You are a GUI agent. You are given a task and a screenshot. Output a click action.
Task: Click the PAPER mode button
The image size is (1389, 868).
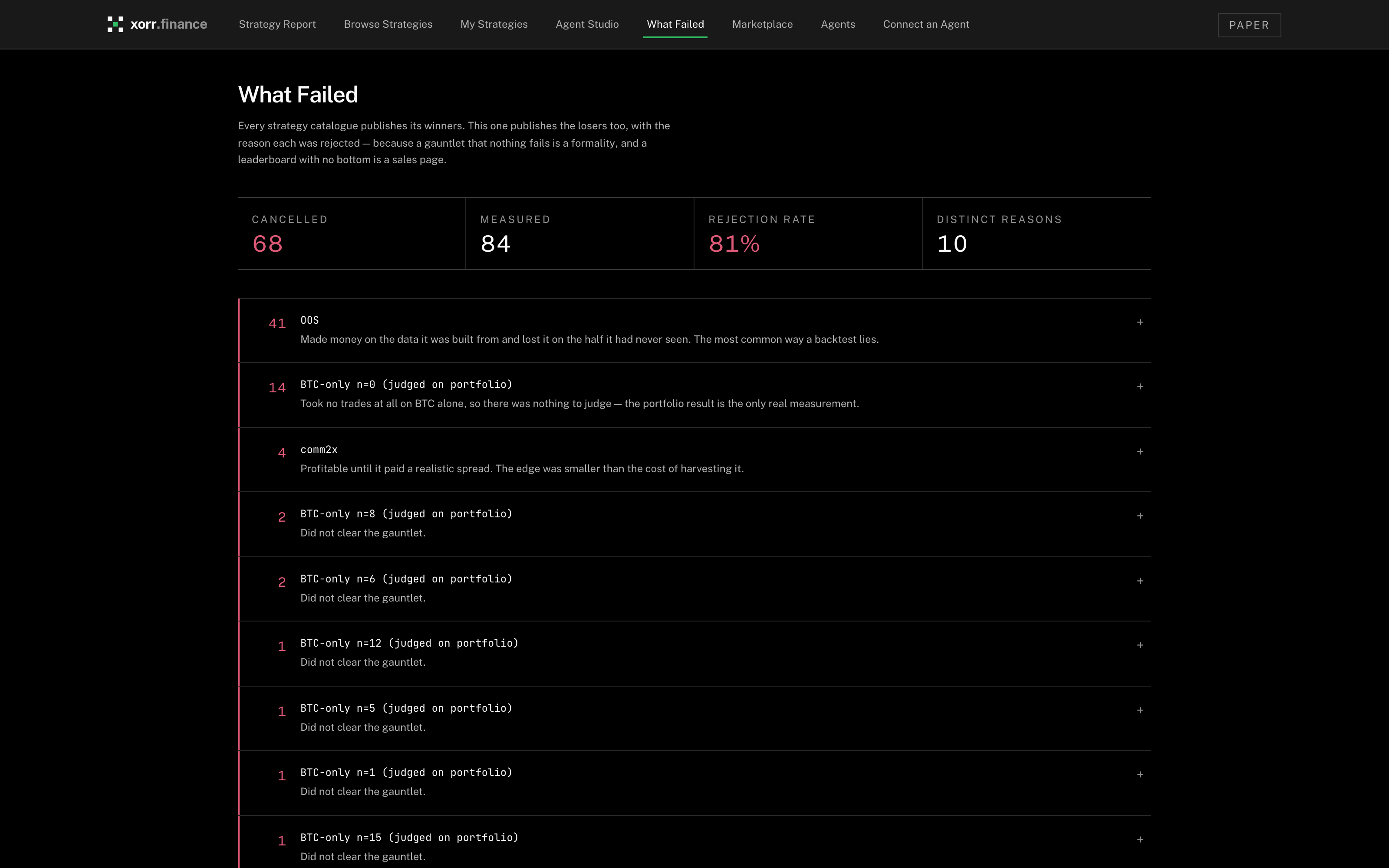click(x=1249, y=25)
